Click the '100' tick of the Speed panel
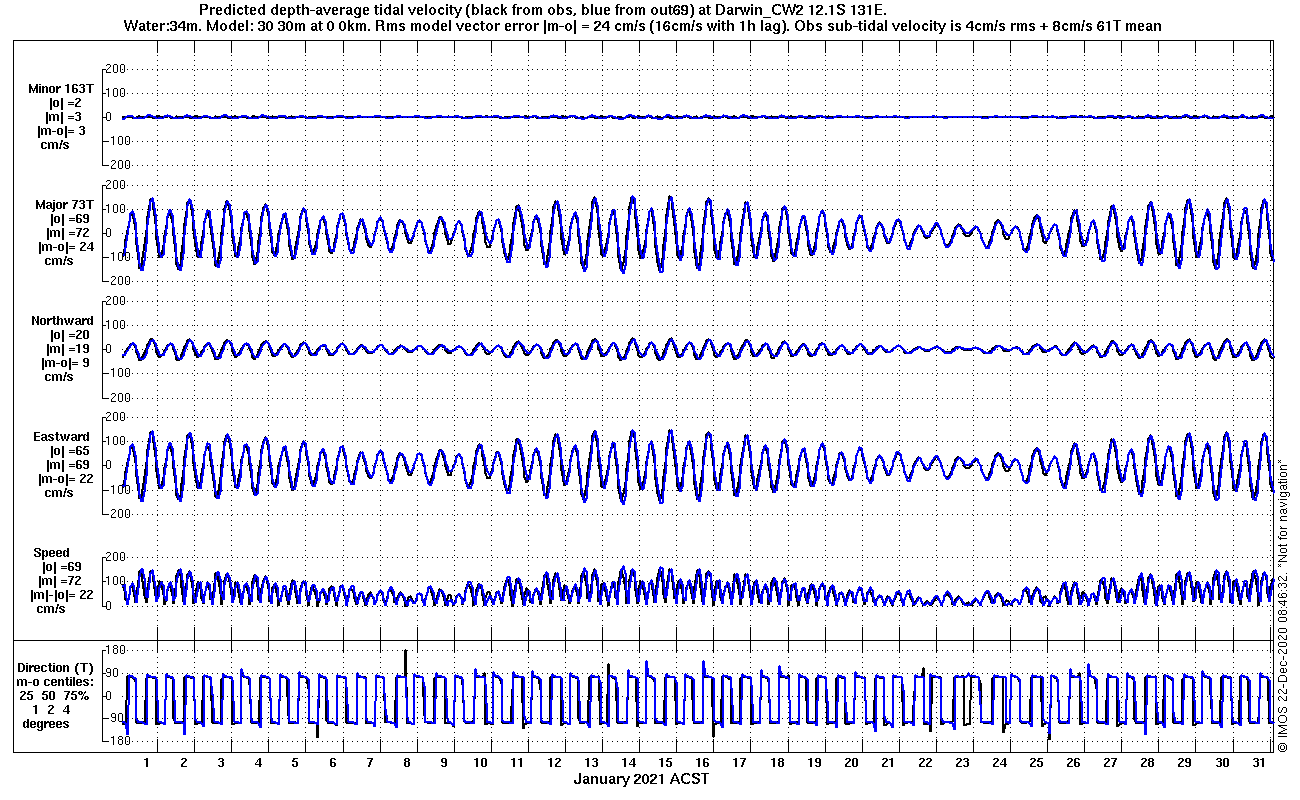The width and height of the screenshot is (1300, 800). pos(114,581)
